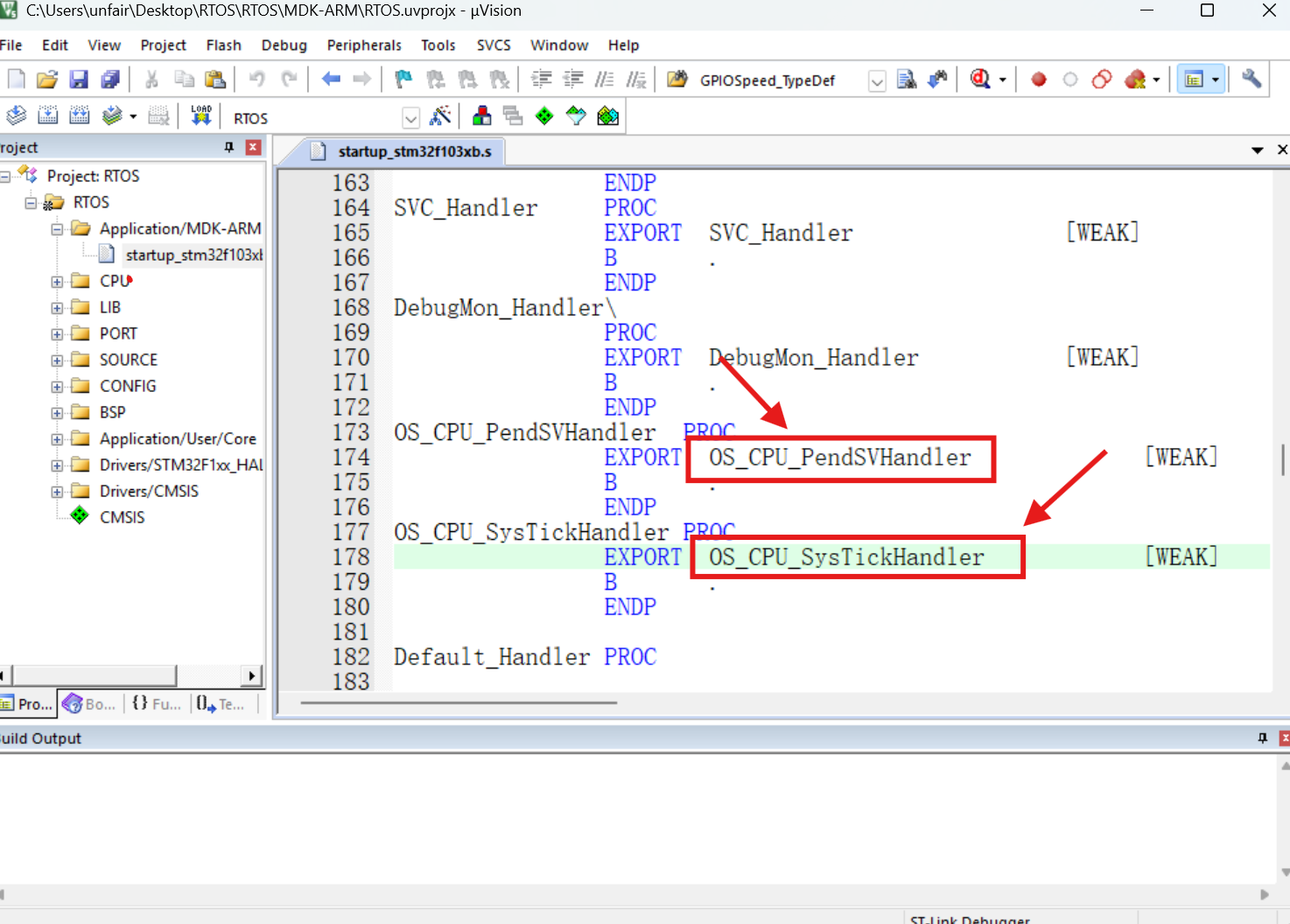Collapse the Application/MDK-ARM folder
Screen dimensions: 1290x924
tap(57, 229)
